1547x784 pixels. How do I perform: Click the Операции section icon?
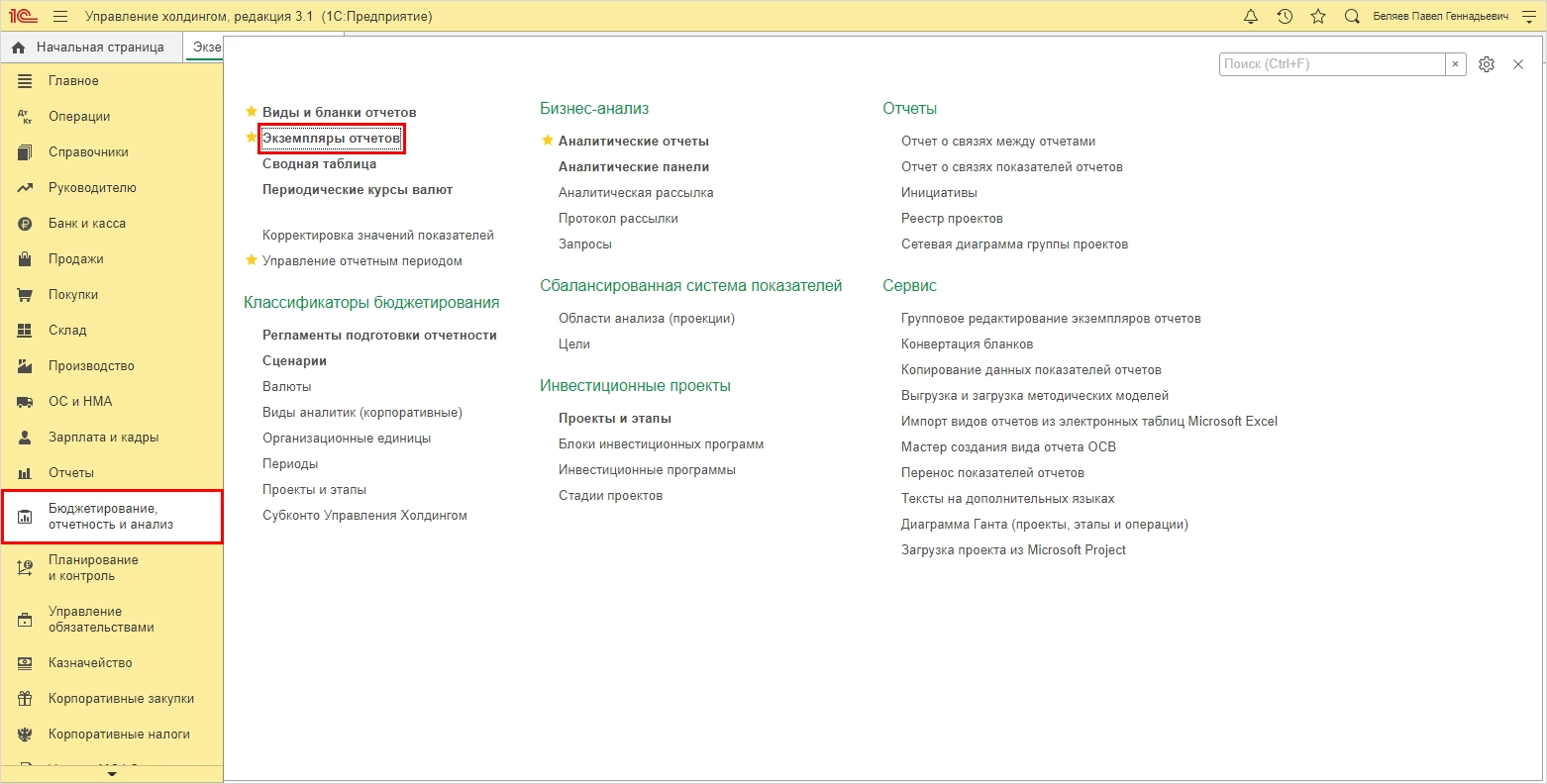[x=26, y=117]
